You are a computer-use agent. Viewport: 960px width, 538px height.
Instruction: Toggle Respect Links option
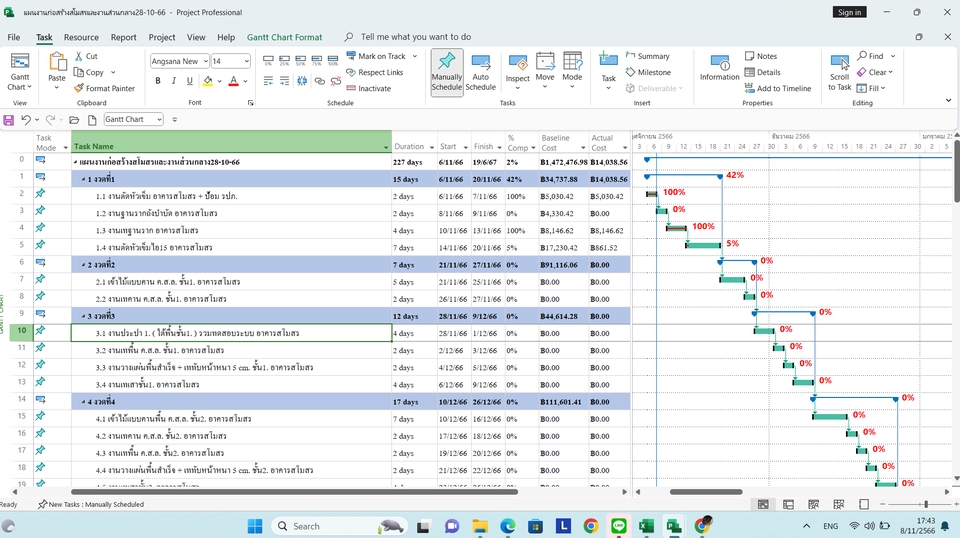coord(375,72)
